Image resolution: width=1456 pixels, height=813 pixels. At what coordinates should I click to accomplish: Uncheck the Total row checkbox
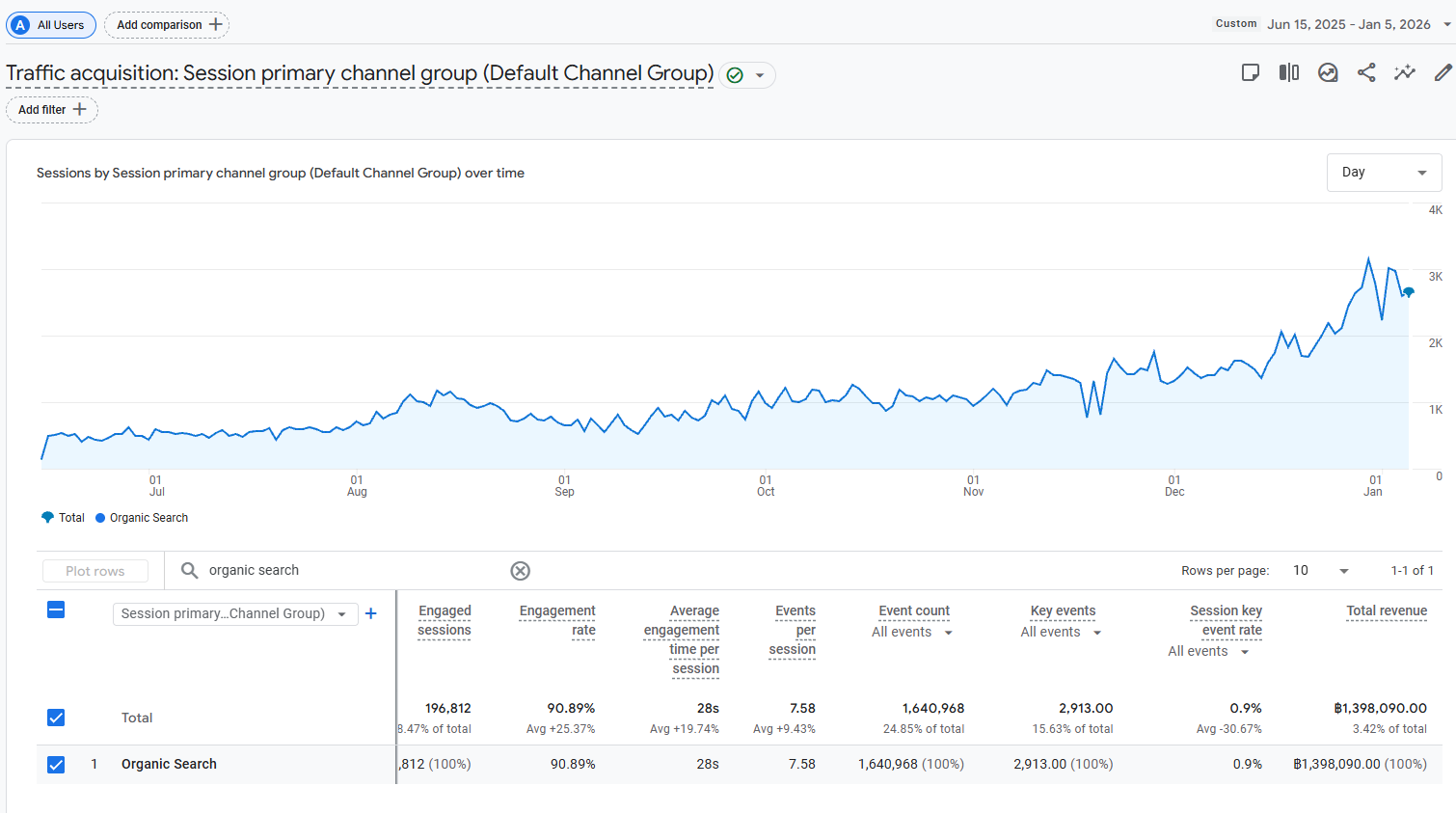[56, 718]
